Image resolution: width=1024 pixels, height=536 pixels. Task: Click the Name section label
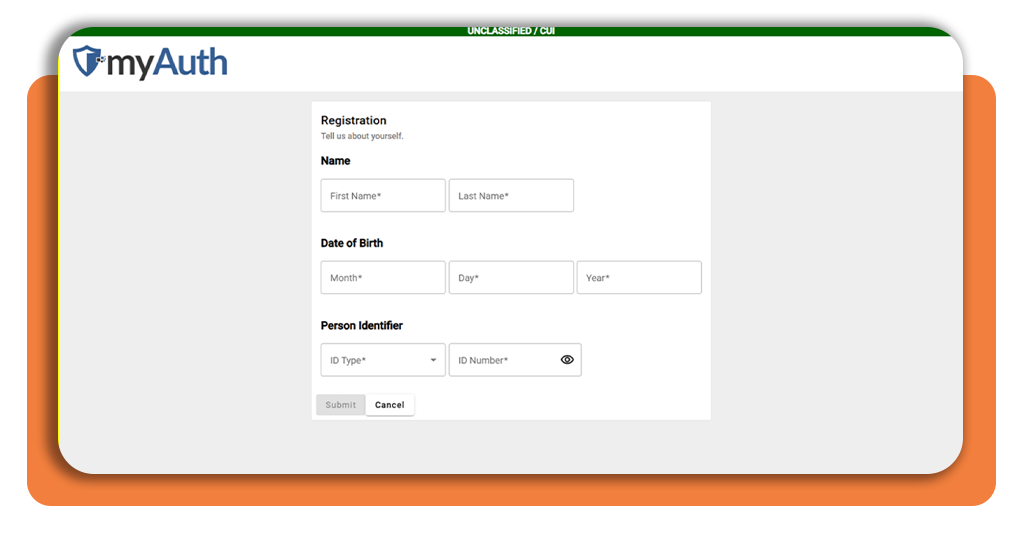pyautogui.click(x=336, y=161)
